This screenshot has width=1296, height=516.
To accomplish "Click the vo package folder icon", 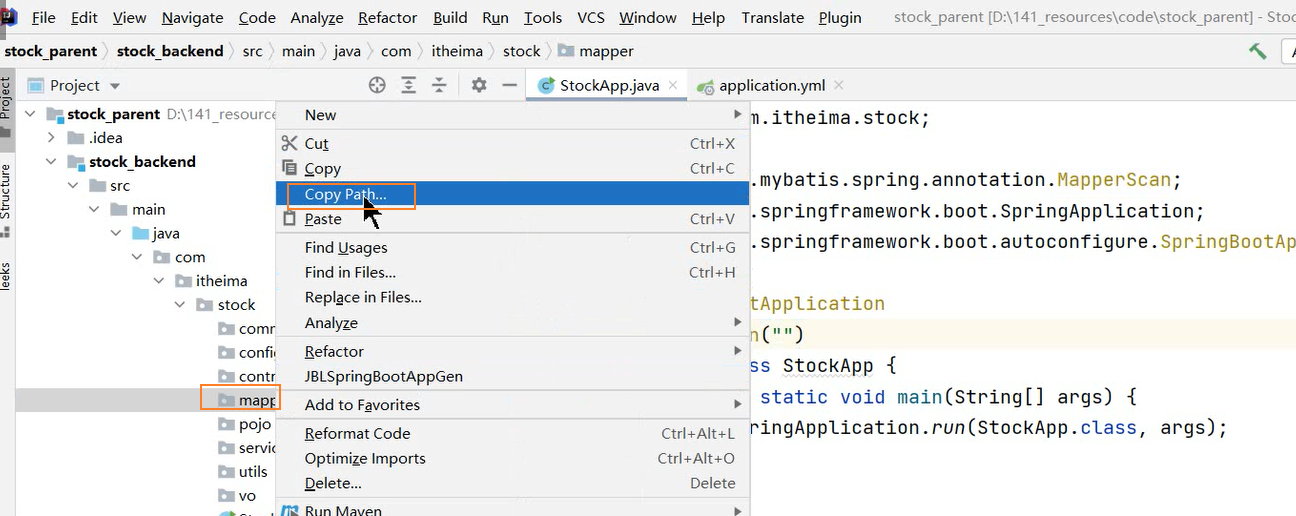I will [227, 495].
